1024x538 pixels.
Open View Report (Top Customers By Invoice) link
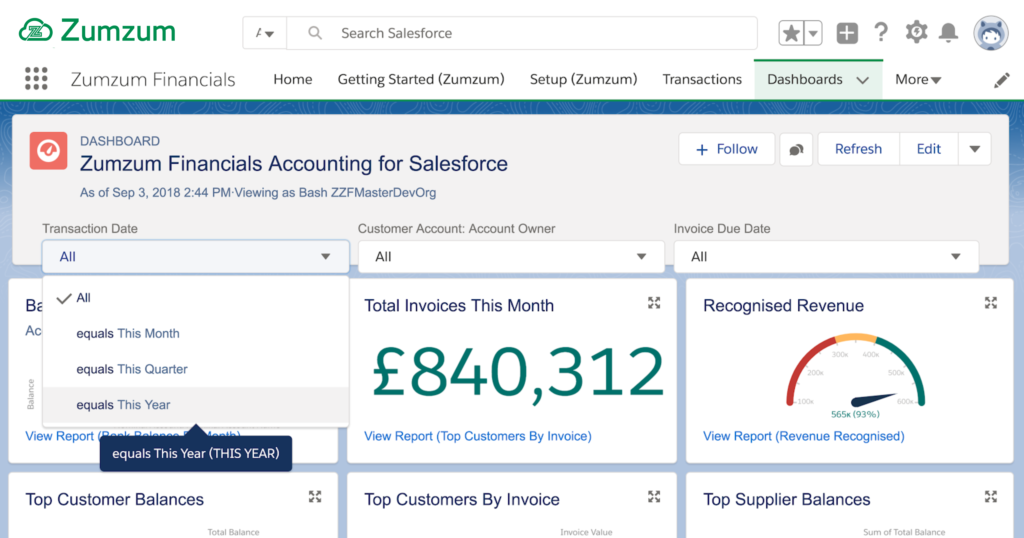[477, 436]
